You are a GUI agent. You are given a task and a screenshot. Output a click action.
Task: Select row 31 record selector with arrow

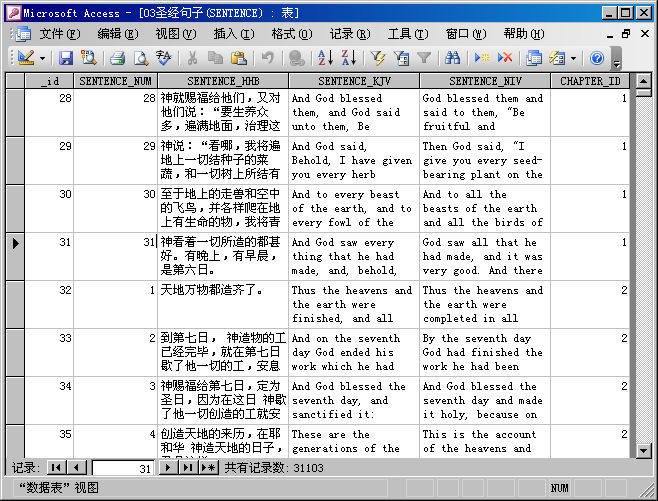point(15,256)
